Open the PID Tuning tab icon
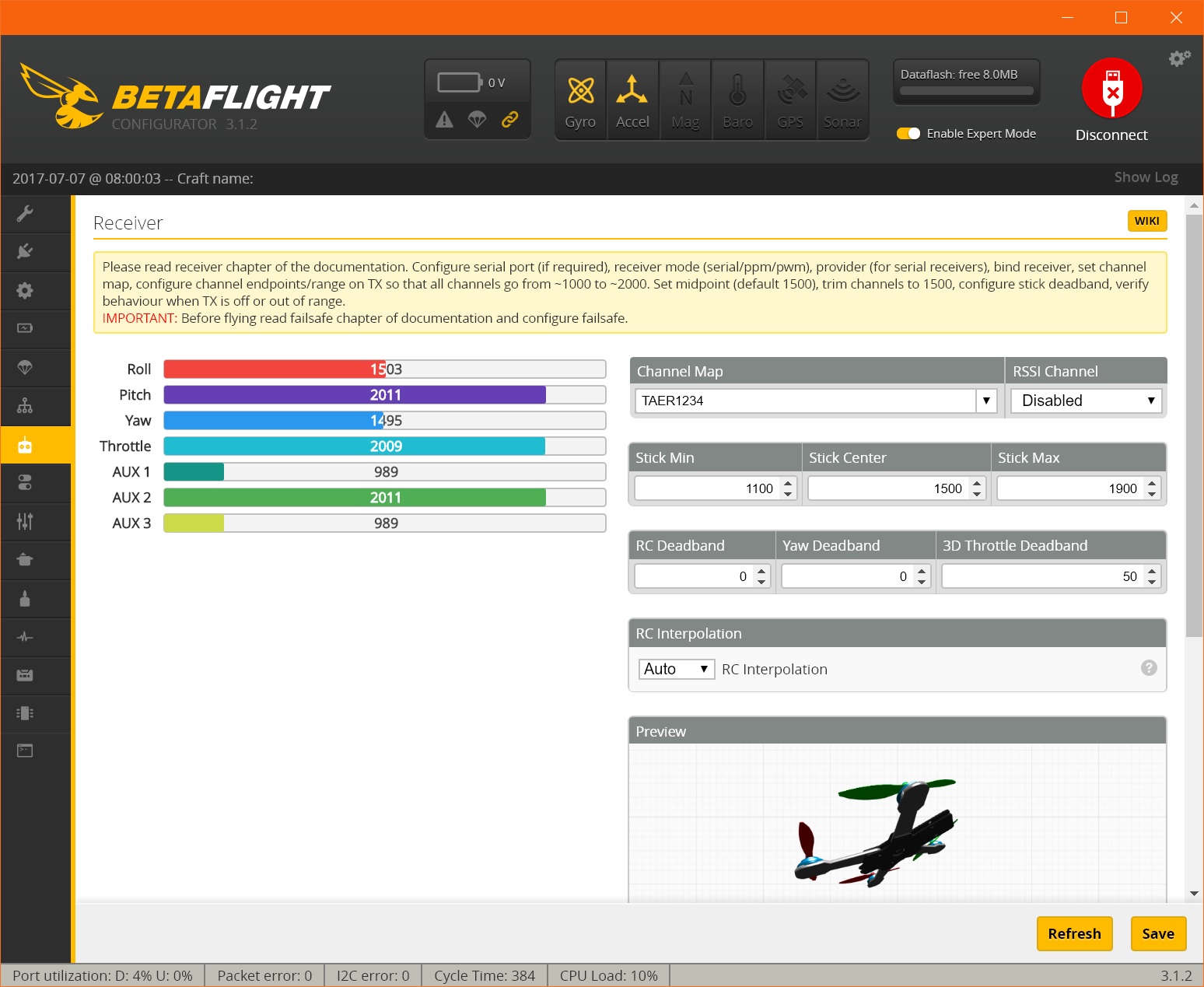Image resolution: width=1204 pixels, height=987 pixels. [25, 405]
